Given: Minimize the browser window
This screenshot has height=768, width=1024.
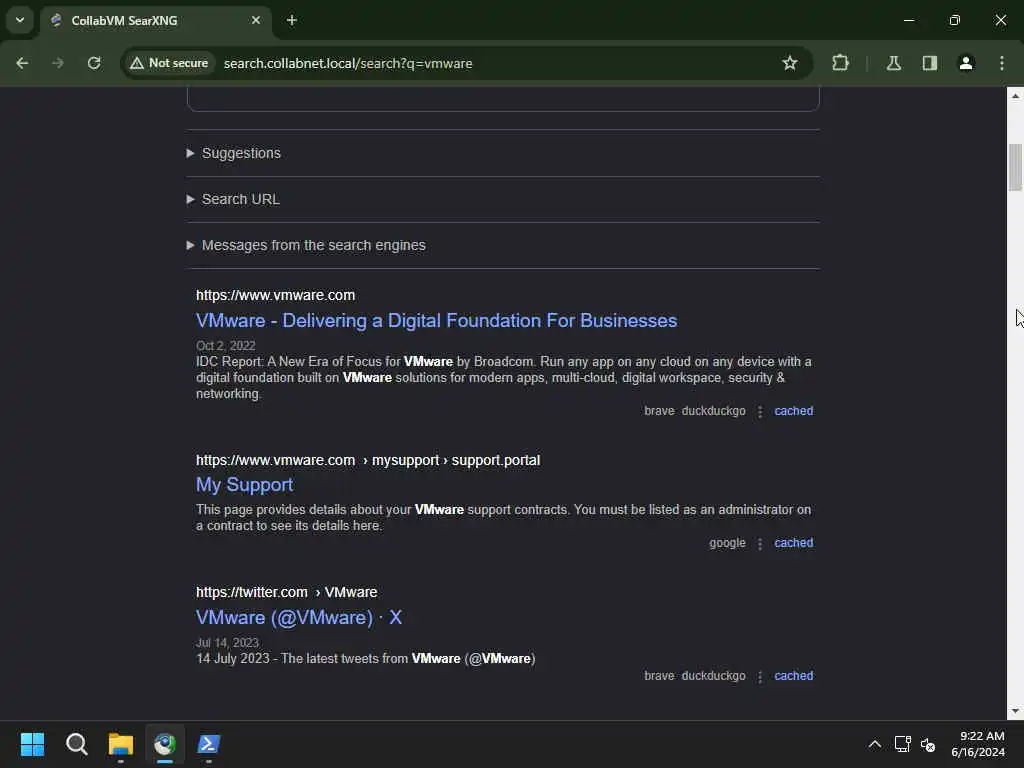Looking at the screenshot, I should pos(908,20).
